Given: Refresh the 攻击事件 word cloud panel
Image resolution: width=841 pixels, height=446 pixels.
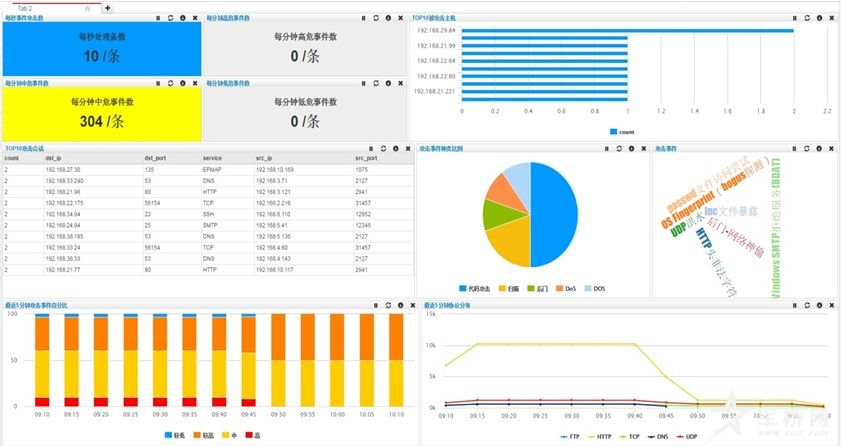Looking at the screenshot, I should [807, 148].
